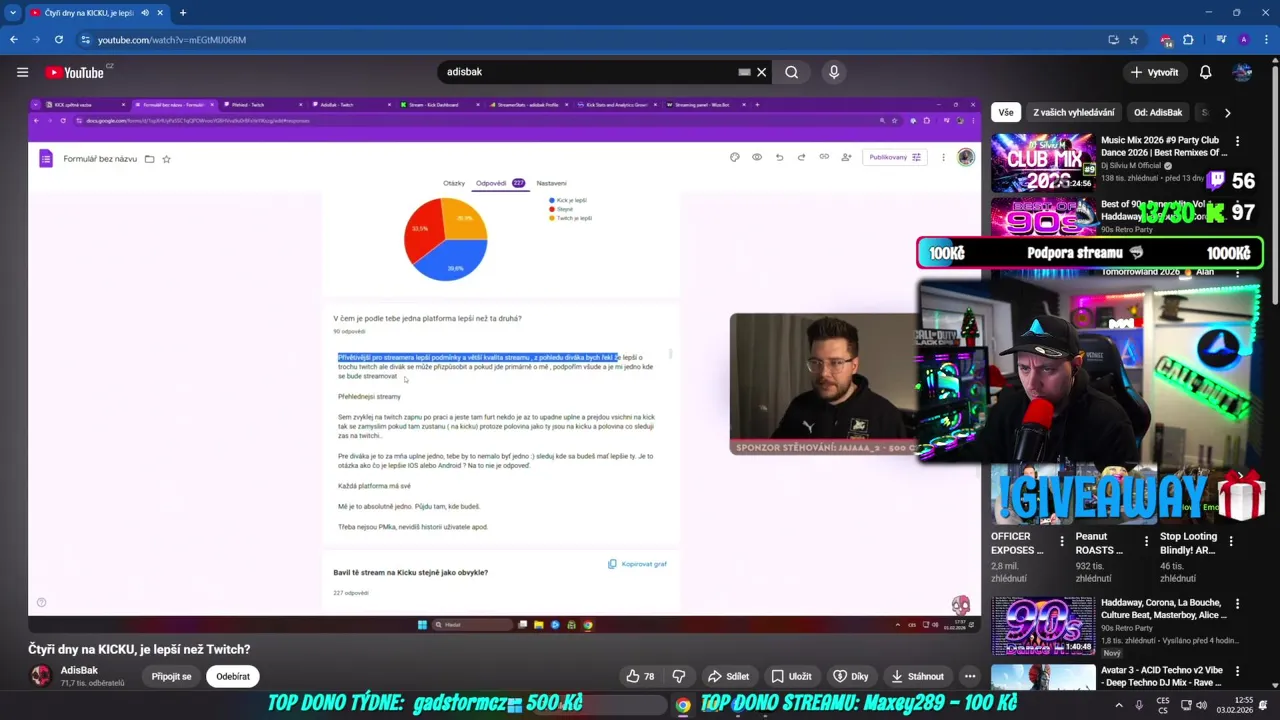1280x720 pixels.
Task: Run the search with the magnifier button
Action: tap(792, 72)
